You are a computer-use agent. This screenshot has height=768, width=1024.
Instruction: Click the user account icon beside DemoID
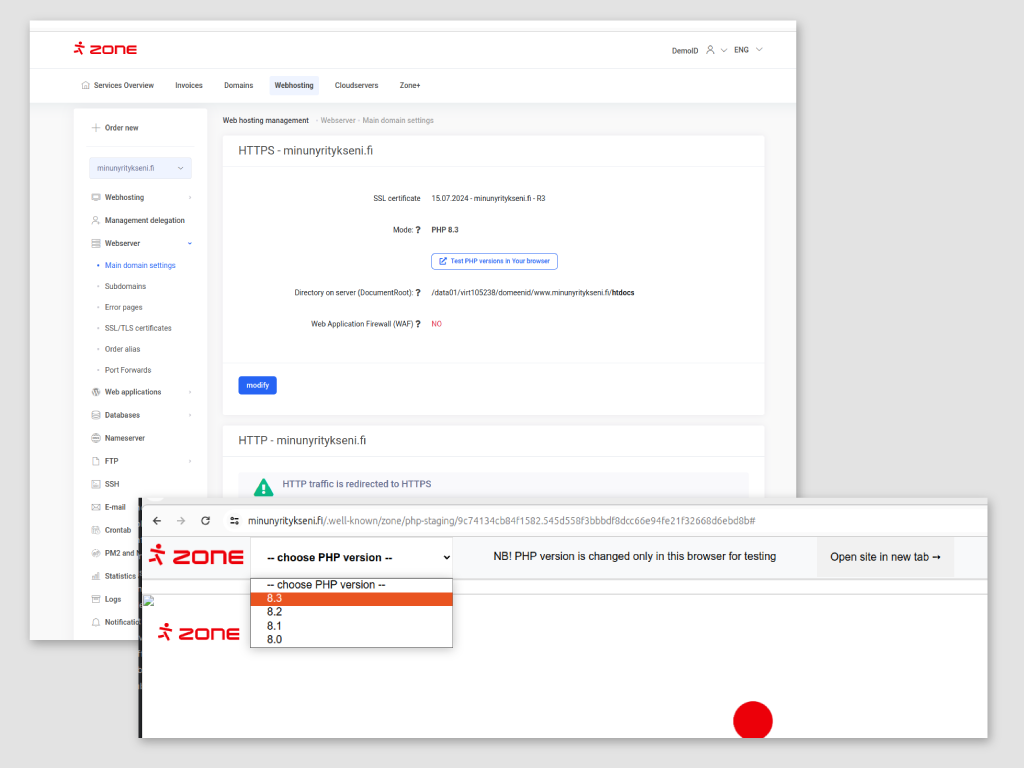pyautogui.click(x=710, y=50)
